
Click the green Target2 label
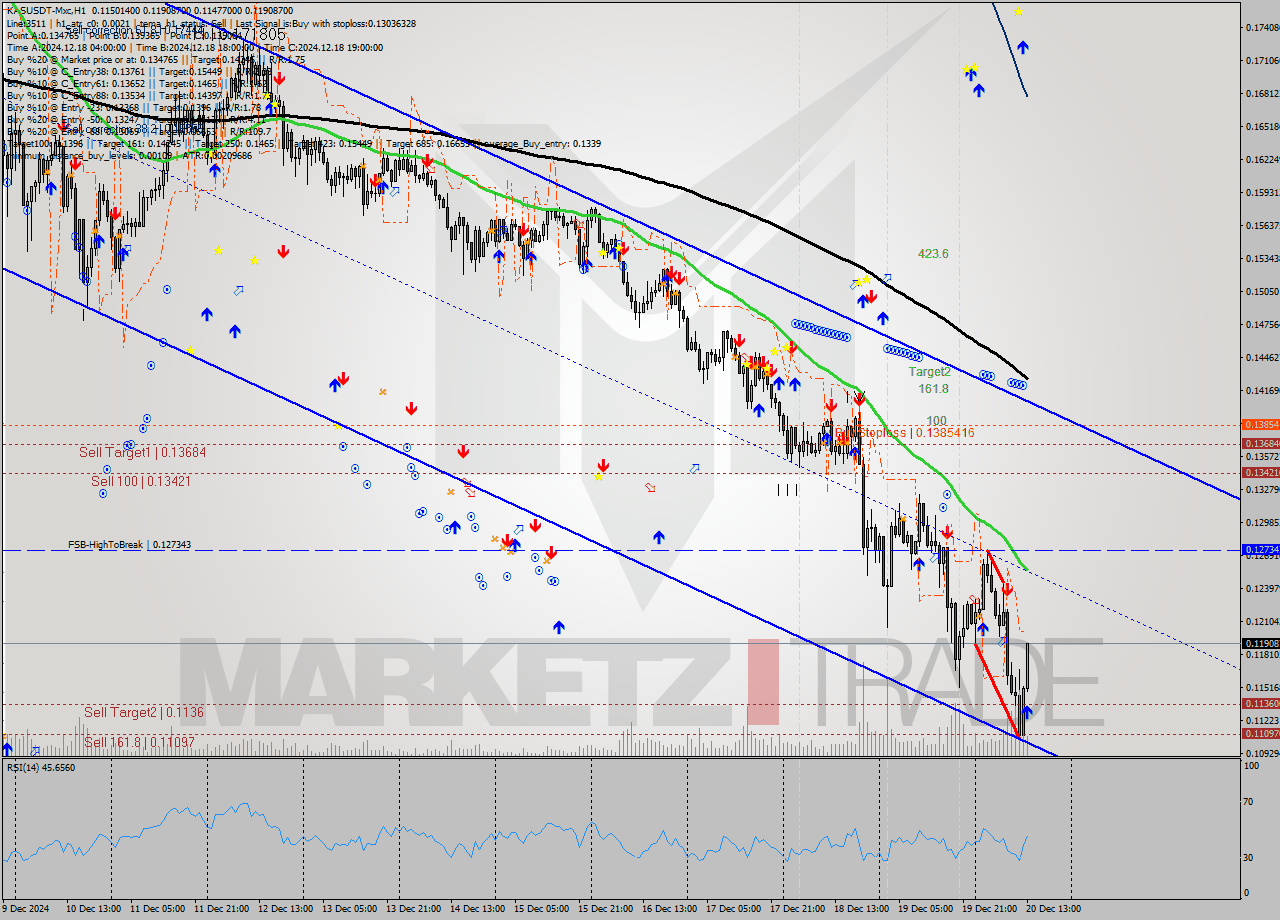pyautogui.click(x=930, y=371)
